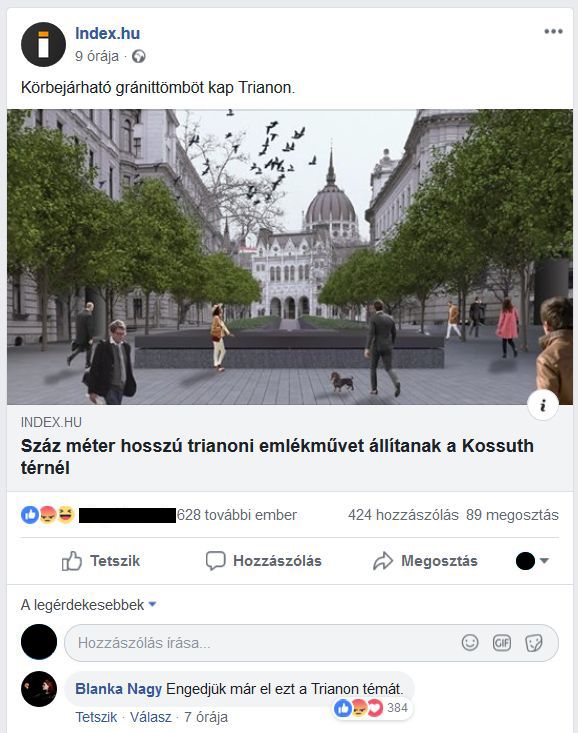View the 89 megosztás shares count
The width and height of the screenshot is (578, 733).
click(512, 515)
